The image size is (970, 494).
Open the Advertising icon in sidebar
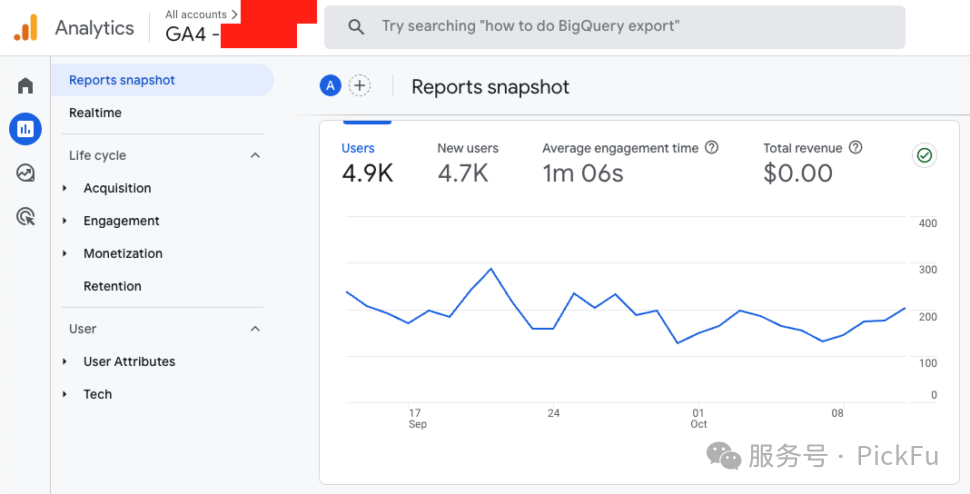[x=25, y=216]
